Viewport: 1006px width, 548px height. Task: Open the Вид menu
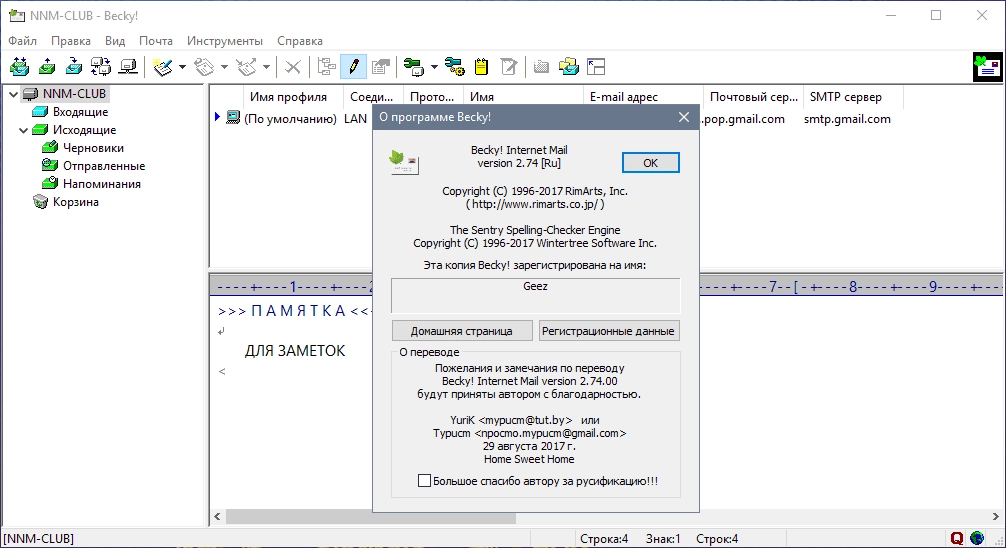(x=115, y=40)
